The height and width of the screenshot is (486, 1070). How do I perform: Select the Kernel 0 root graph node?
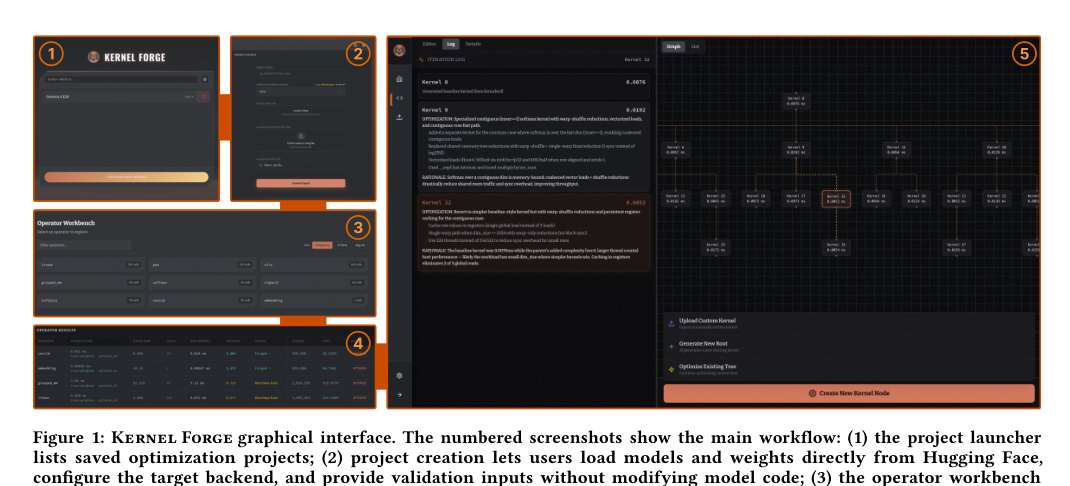[x=796, y=101]
